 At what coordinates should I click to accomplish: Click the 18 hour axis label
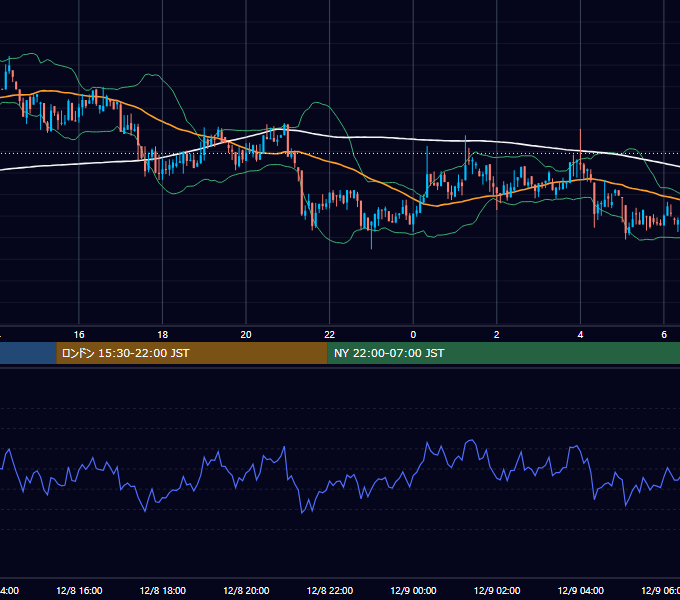pyautogui.click(x=163, y=335)
